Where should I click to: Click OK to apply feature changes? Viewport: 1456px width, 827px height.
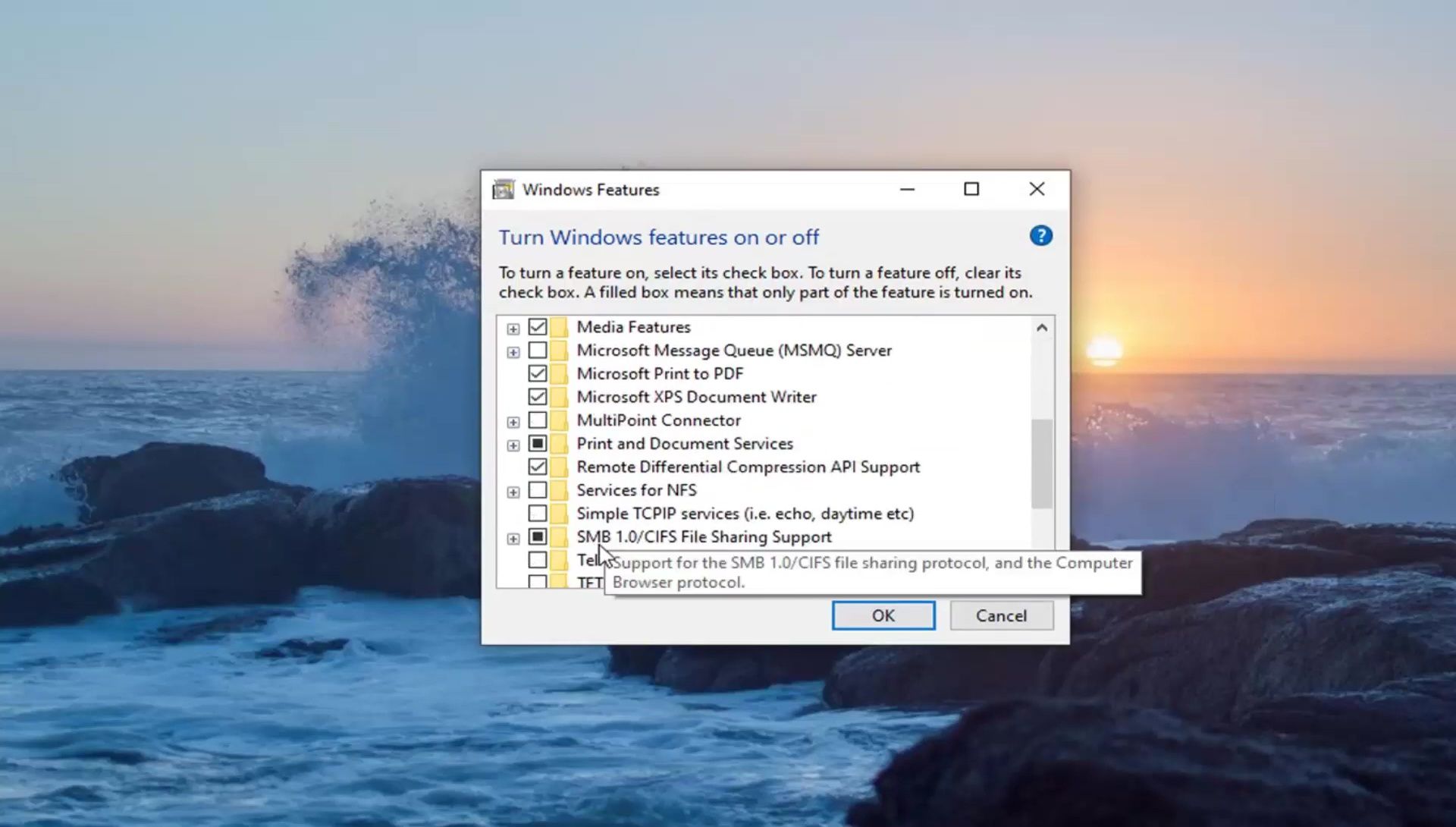[x=883, y=615]
